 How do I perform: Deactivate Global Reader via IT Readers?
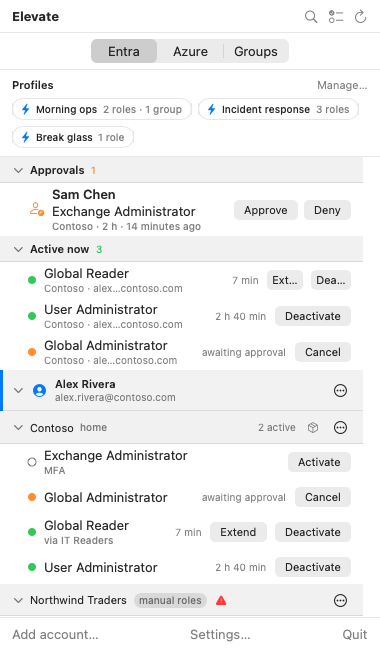[313, 532]
